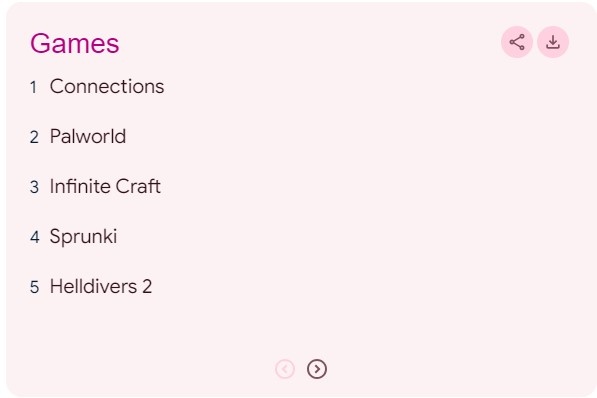Click rank number 1 beside Connections
This screenshot has width=597, height=398.
tap(34, 87)
